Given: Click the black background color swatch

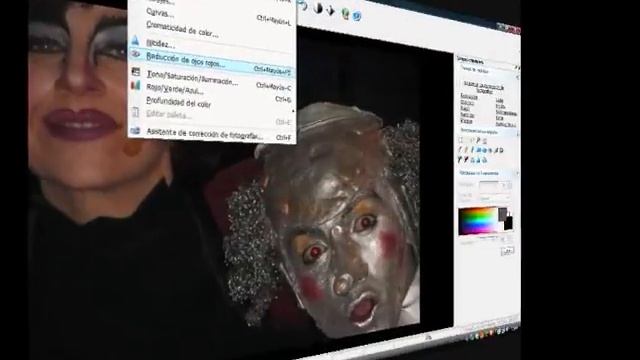Looking at the screenshot, I should [x=508, y=223].
